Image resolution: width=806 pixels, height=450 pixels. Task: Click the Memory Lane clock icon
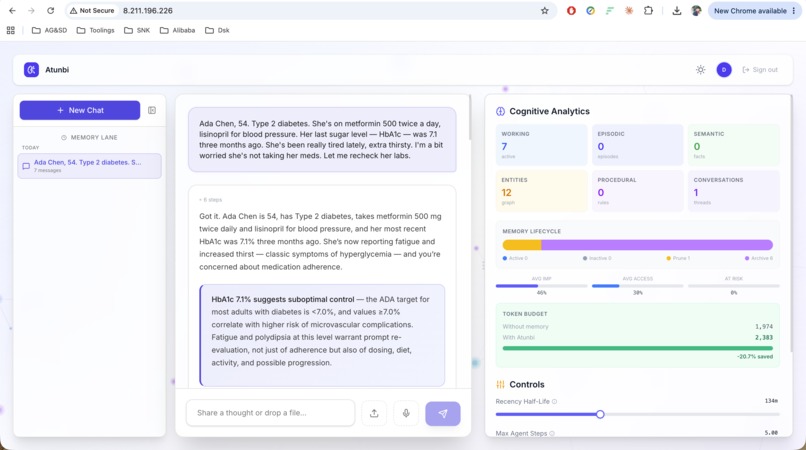pos(64,137)
